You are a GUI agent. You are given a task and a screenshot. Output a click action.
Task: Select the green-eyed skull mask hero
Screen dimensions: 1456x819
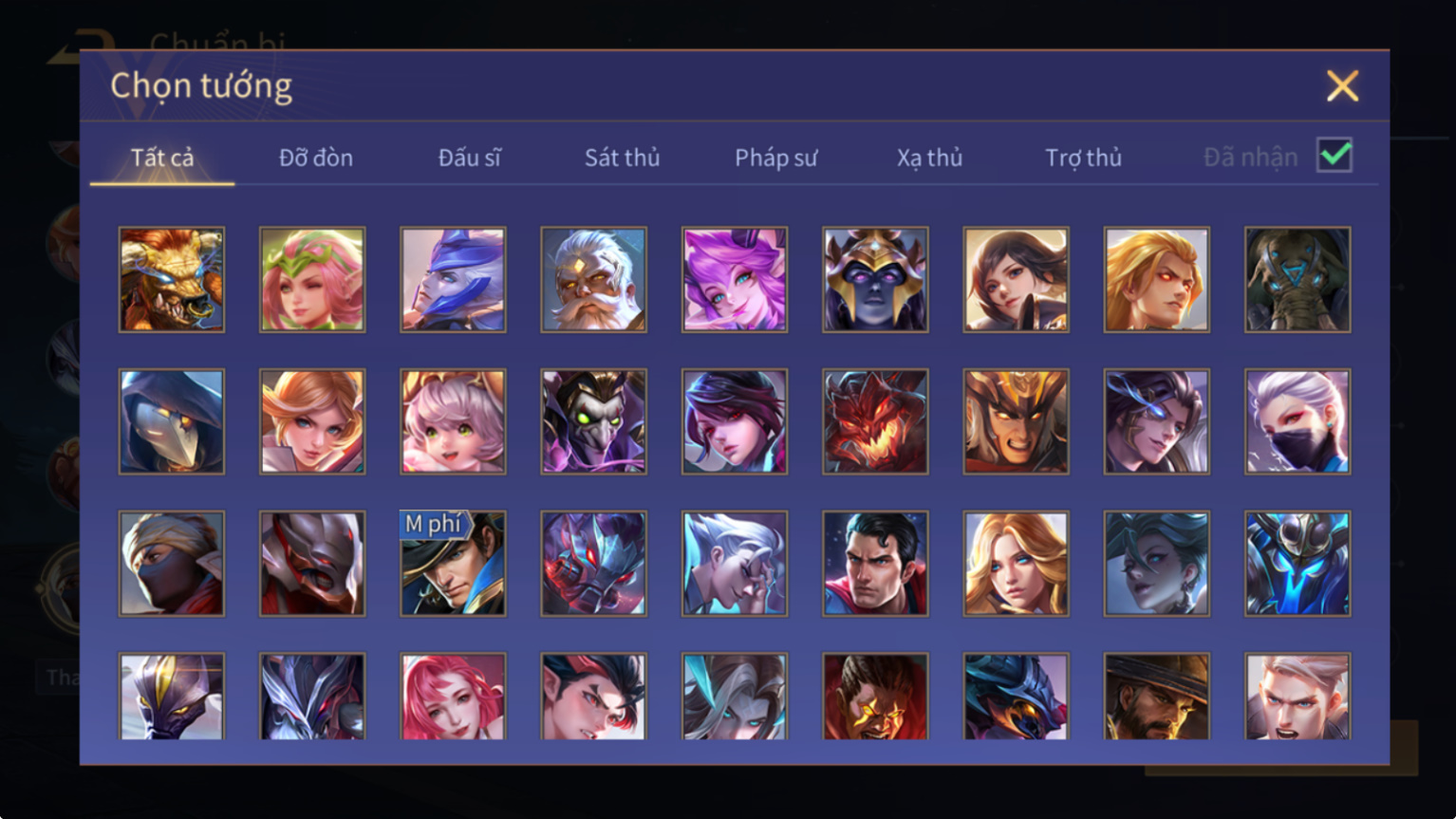point(593,421)
